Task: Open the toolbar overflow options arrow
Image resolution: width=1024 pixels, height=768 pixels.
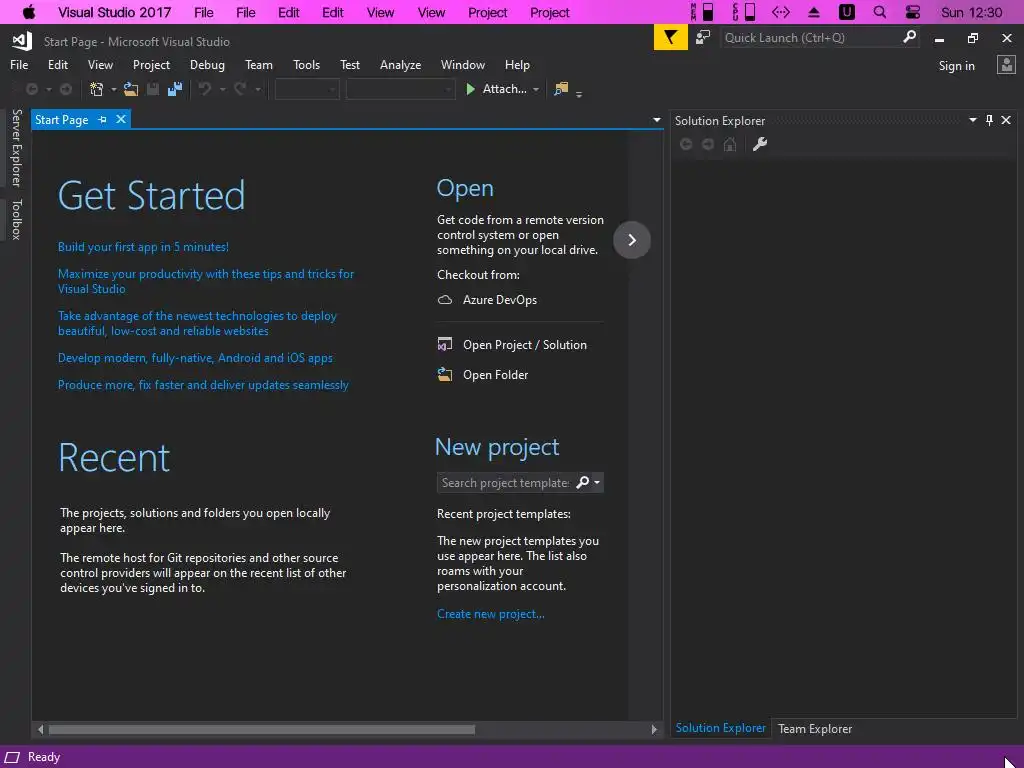Action: coord(579,93)
